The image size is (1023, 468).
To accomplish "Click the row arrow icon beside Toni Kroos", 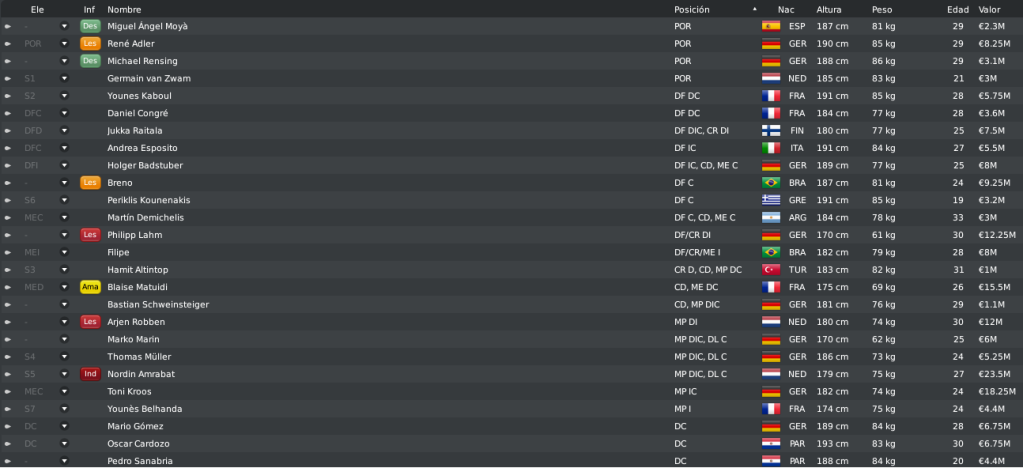I will (x=8, y=392).
